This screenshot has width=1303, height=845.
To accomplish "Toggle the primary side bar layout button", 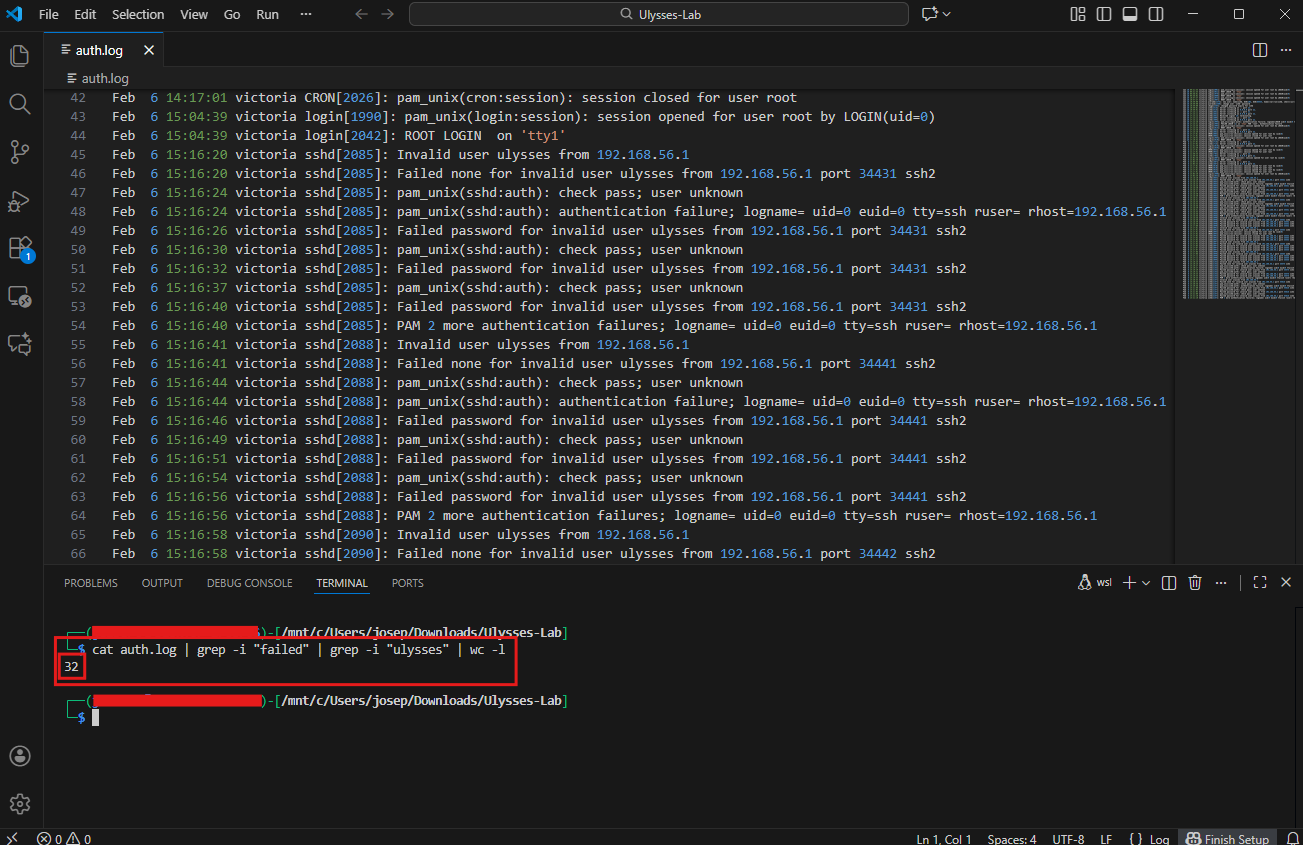I will (1104, 14).
